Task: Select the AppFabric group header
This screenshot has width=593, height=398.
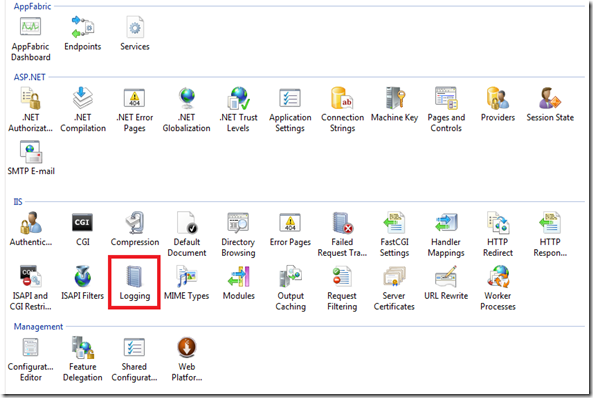Action: (32, 6)
